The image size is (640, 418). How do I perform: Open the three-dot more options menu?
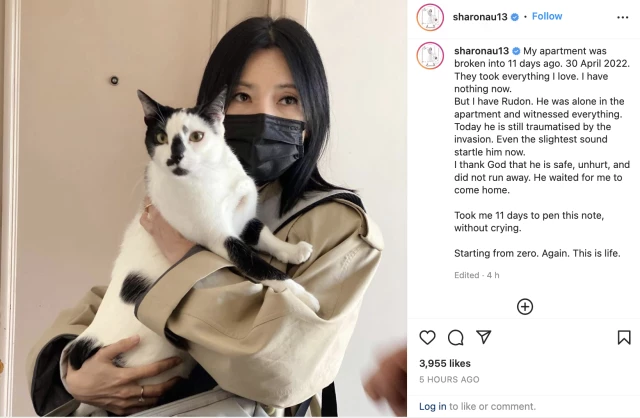(x=622, y=17)
